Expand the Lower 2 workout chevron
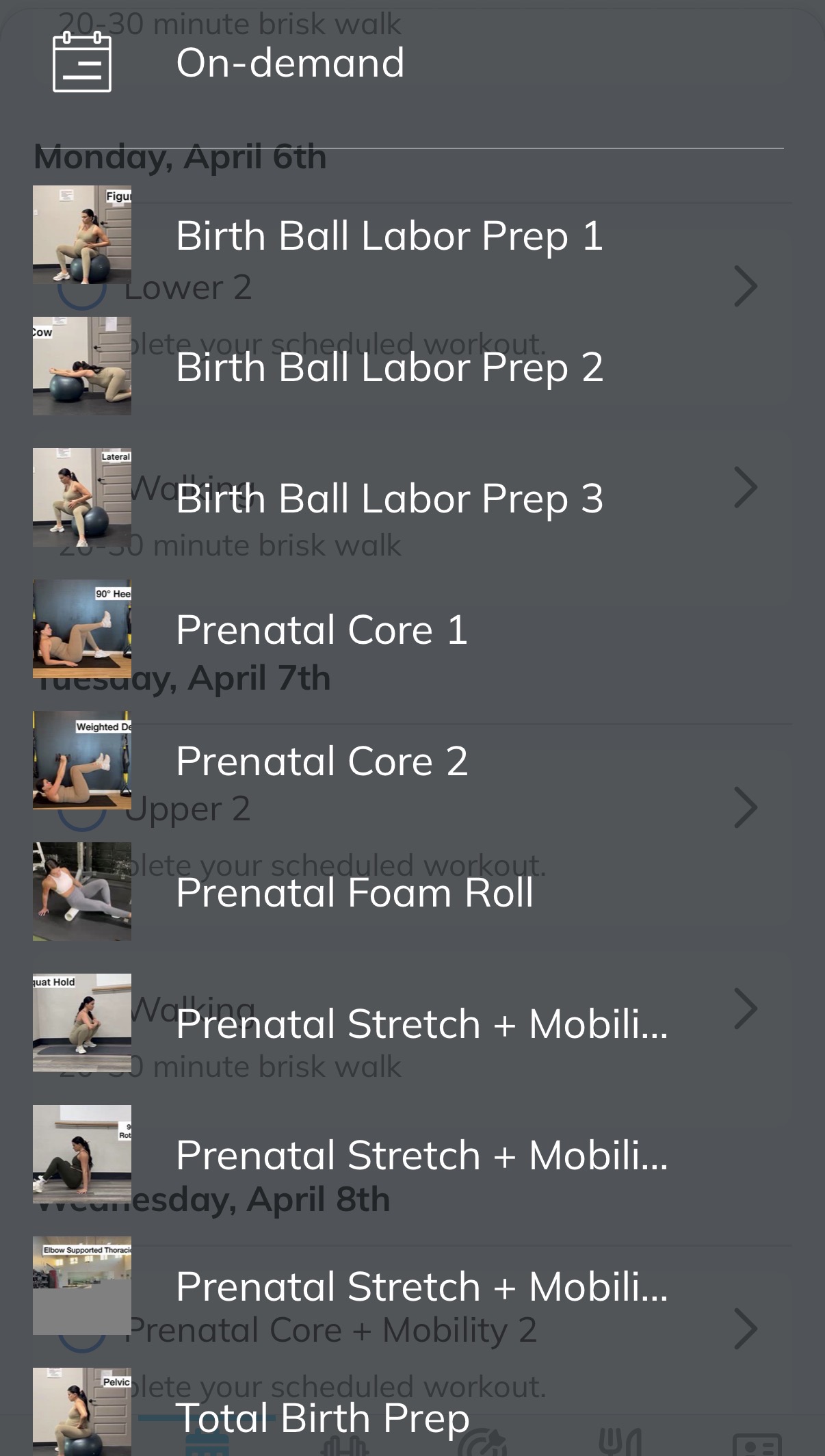This screenshot has width=825, height=1456. (746, 287)
